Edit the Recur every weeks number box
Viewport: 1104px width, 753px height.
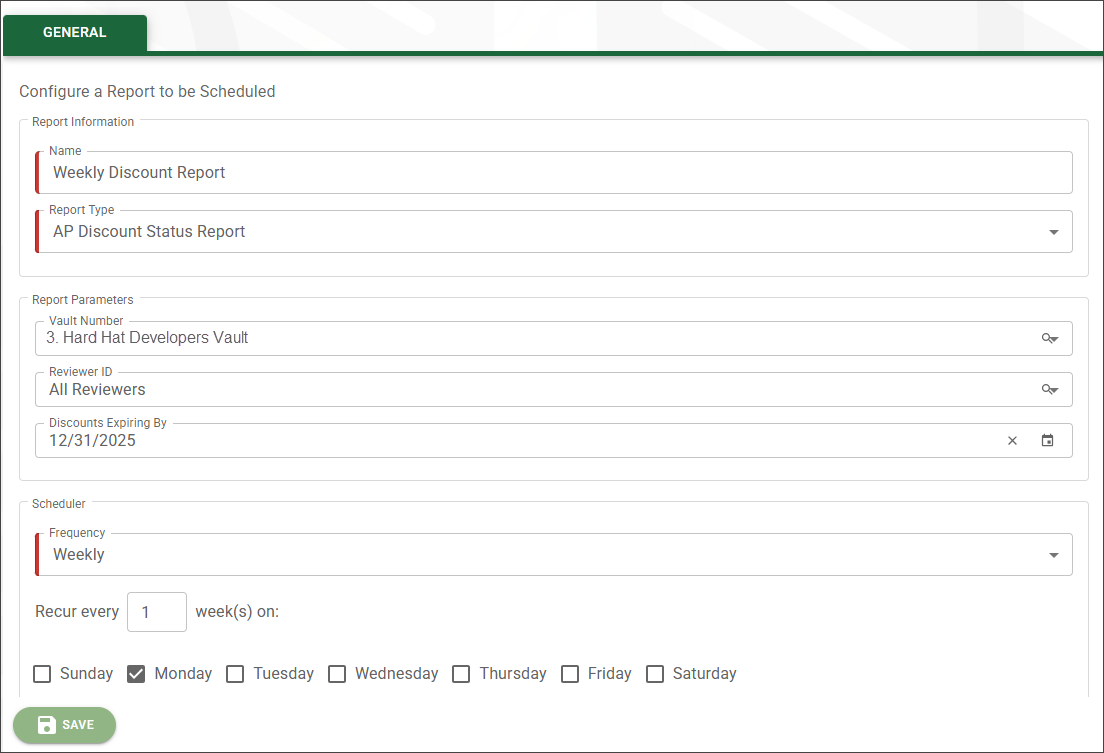[157, 612]
